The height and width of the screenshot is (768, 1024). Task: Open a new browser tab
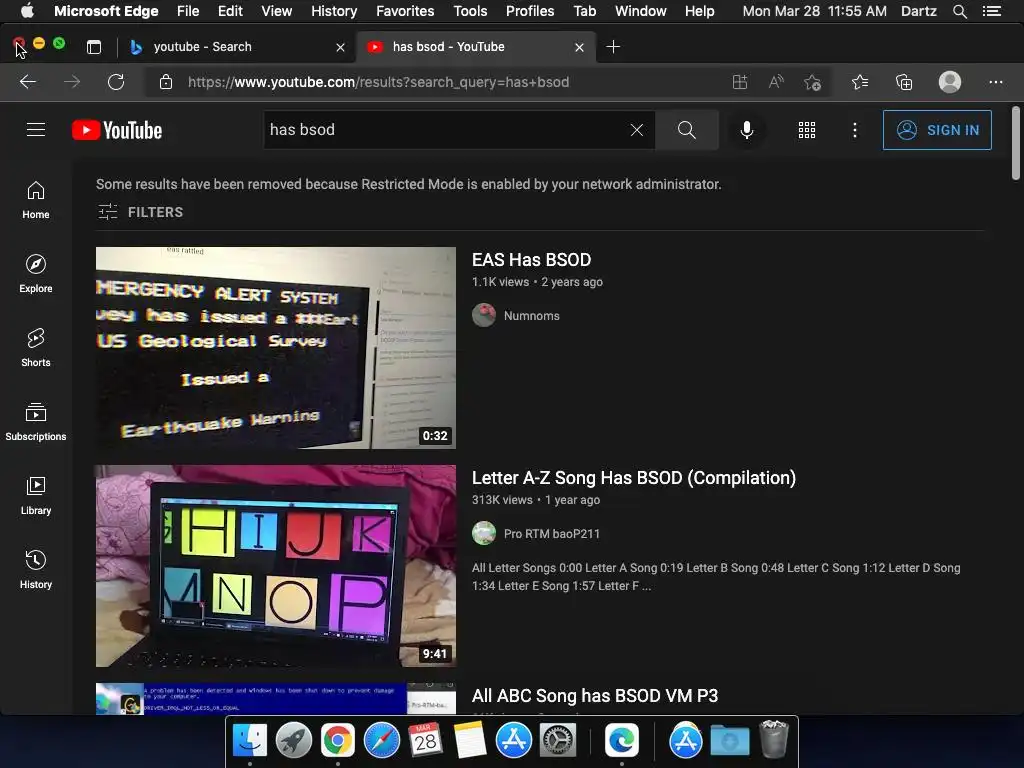pos(613,47)
